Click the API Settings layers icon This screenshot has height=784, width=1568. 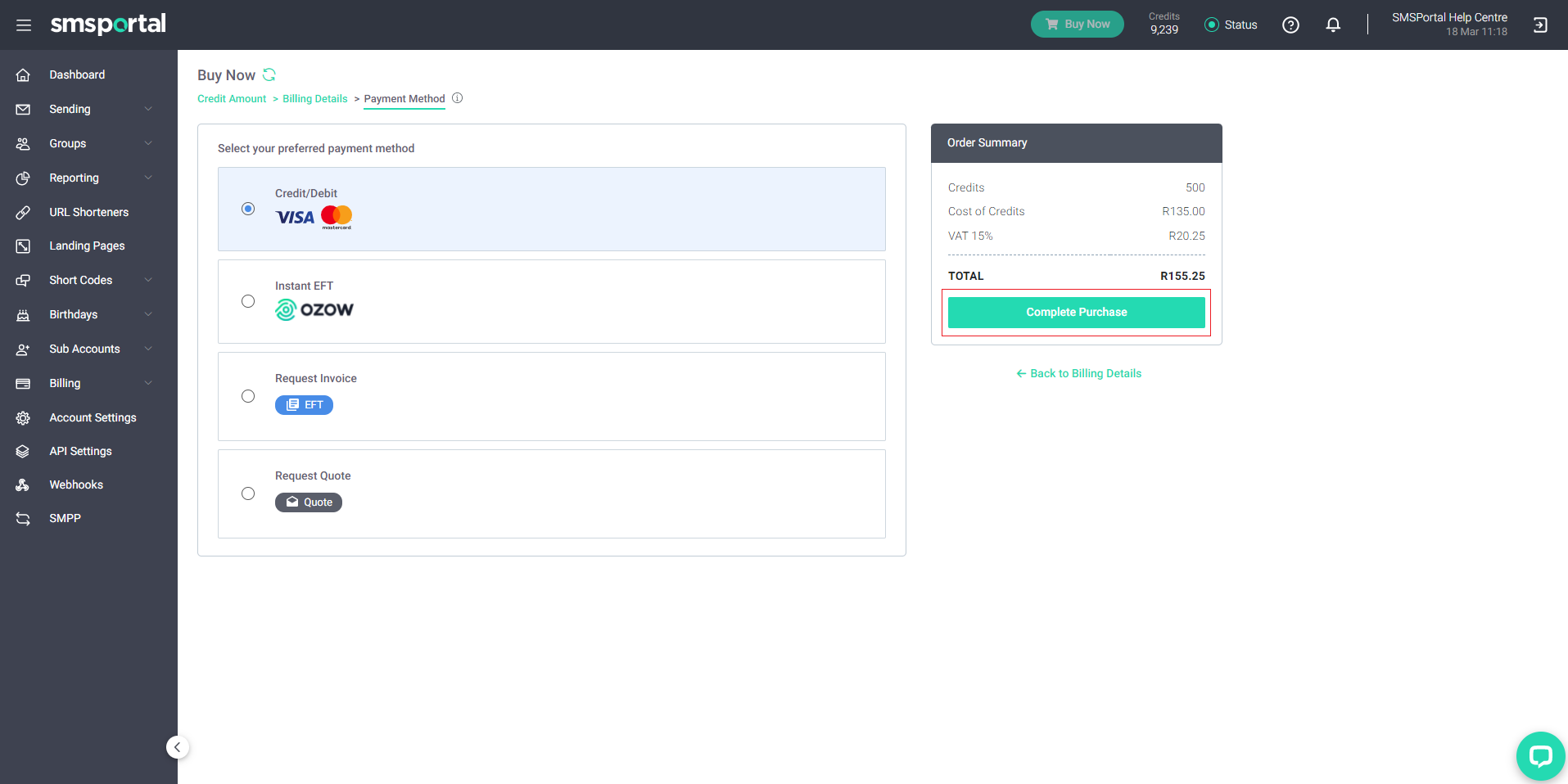pos(23,451)
